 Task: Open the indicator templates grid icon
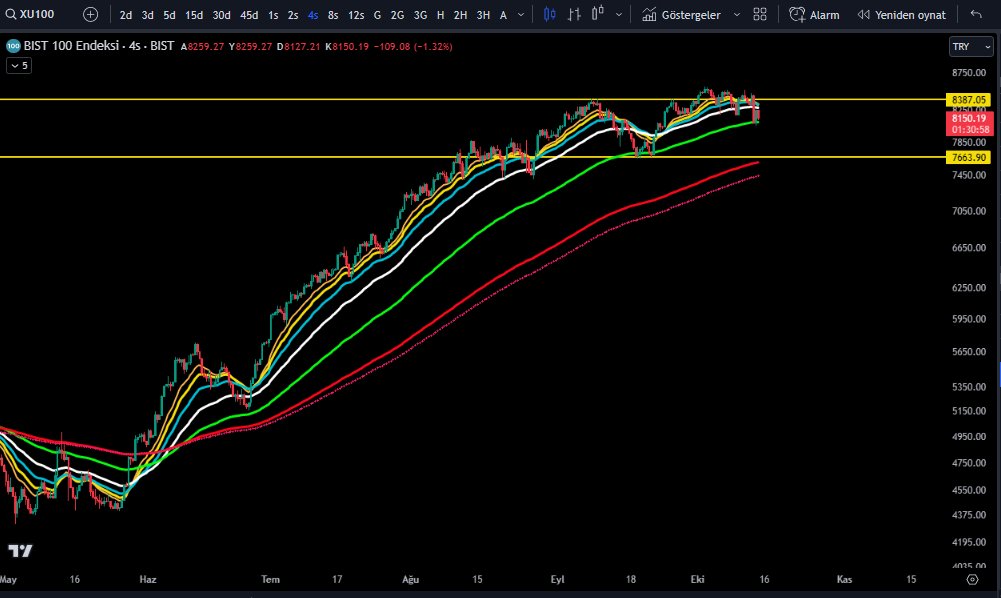coord(760,14)
